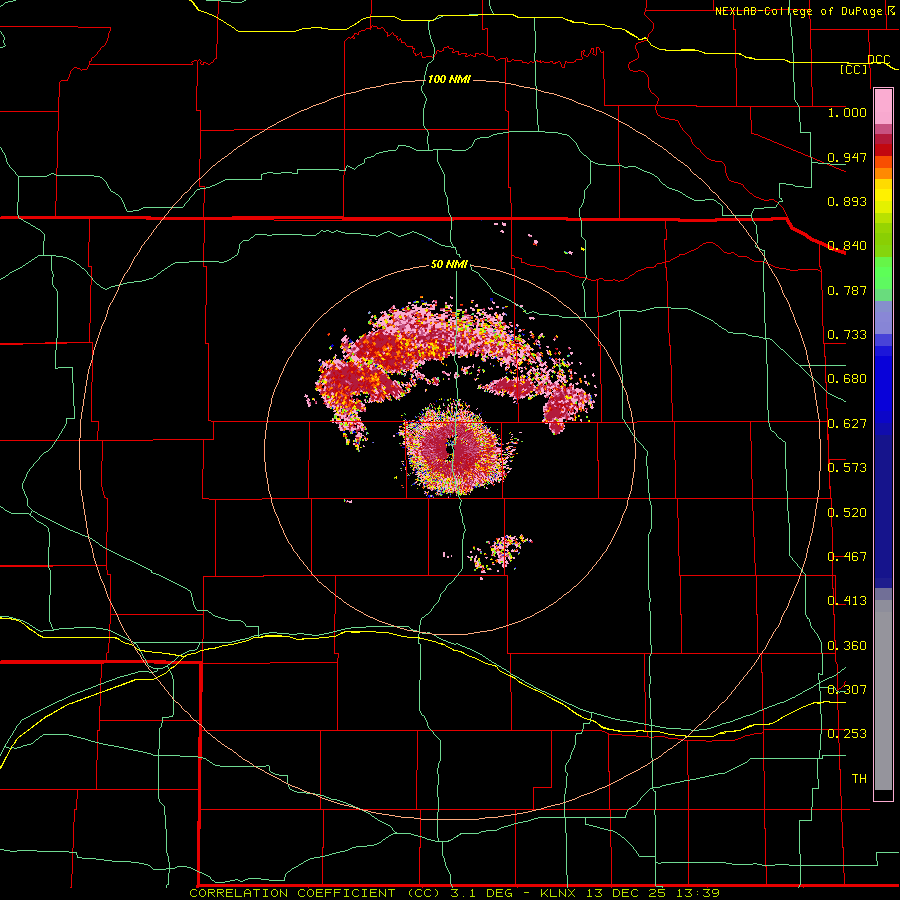Click the TH threshold label
This screenshot has width=900, height=900.
coord(859,779)
